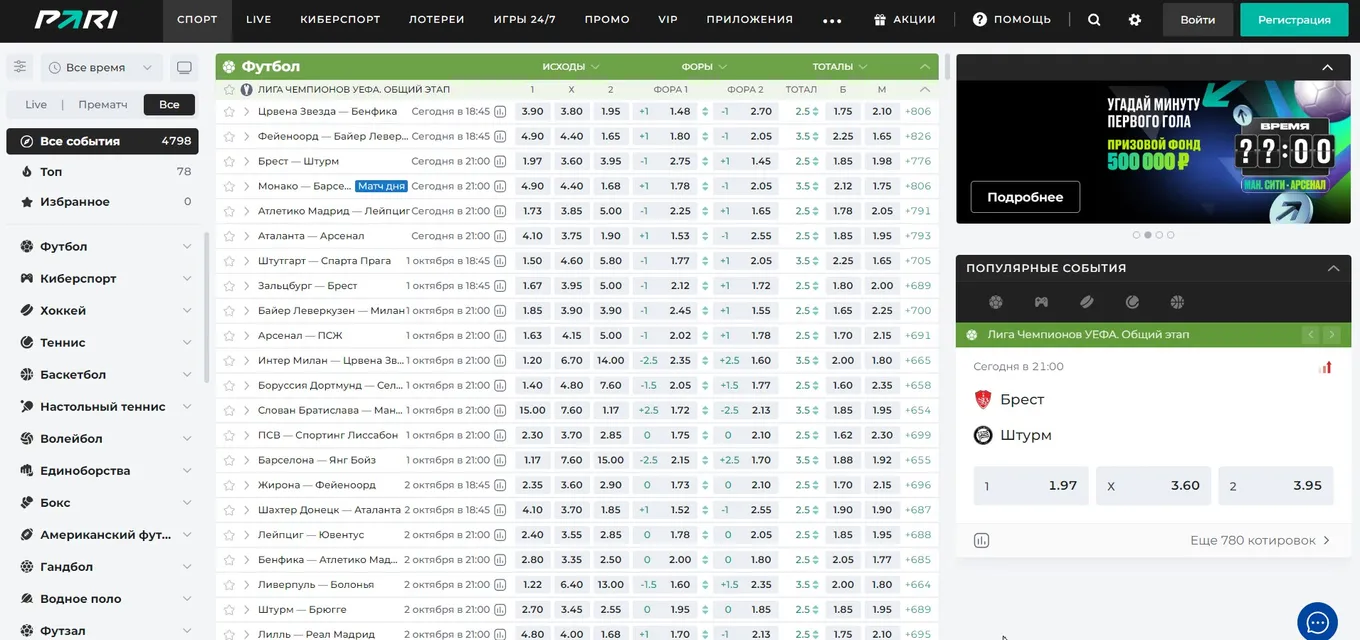Favorite the Аталанта — Арсенал match star
This screenshot has height=640, width=1360.
pyautogui.click(x=229, y=236)
